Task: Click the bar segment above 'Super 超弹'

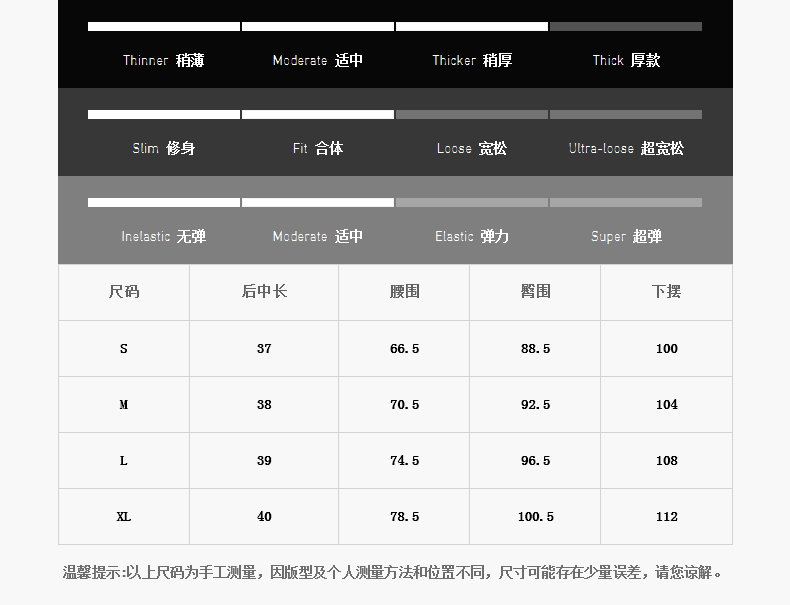Action: [625, 202]
